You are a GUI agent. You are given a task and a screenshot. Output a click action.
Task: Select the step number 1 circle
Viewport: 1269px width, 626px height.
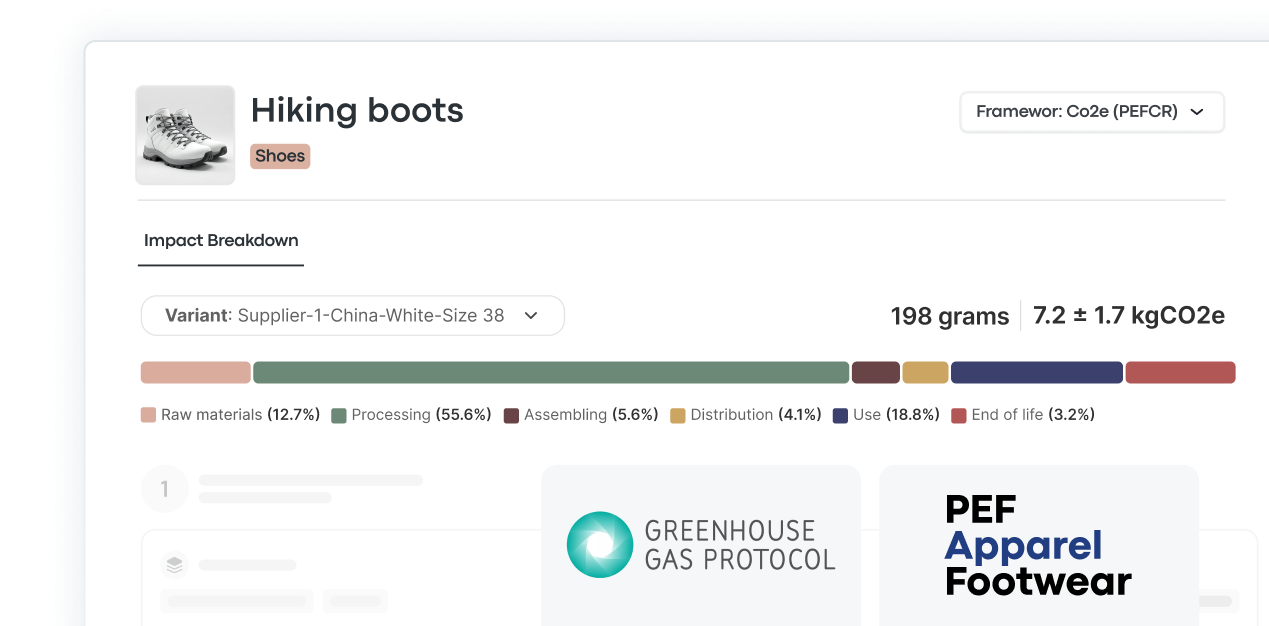(165, 489)
